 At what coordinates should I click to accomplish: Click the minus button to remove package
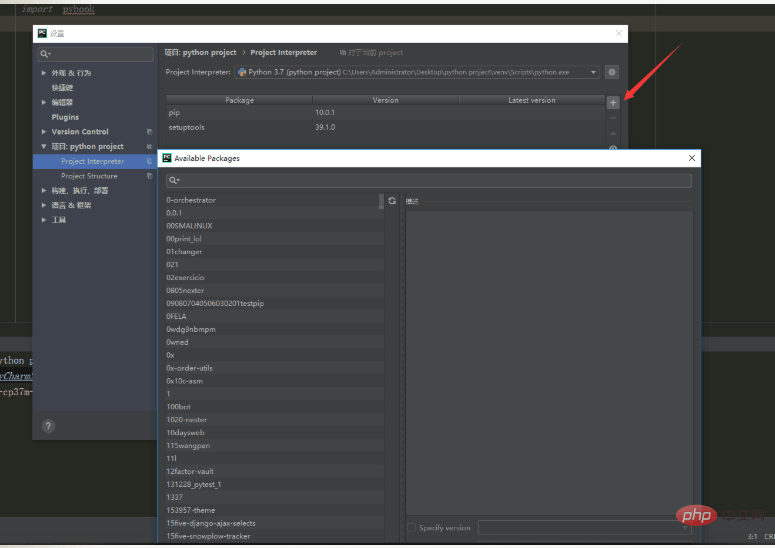613,118
